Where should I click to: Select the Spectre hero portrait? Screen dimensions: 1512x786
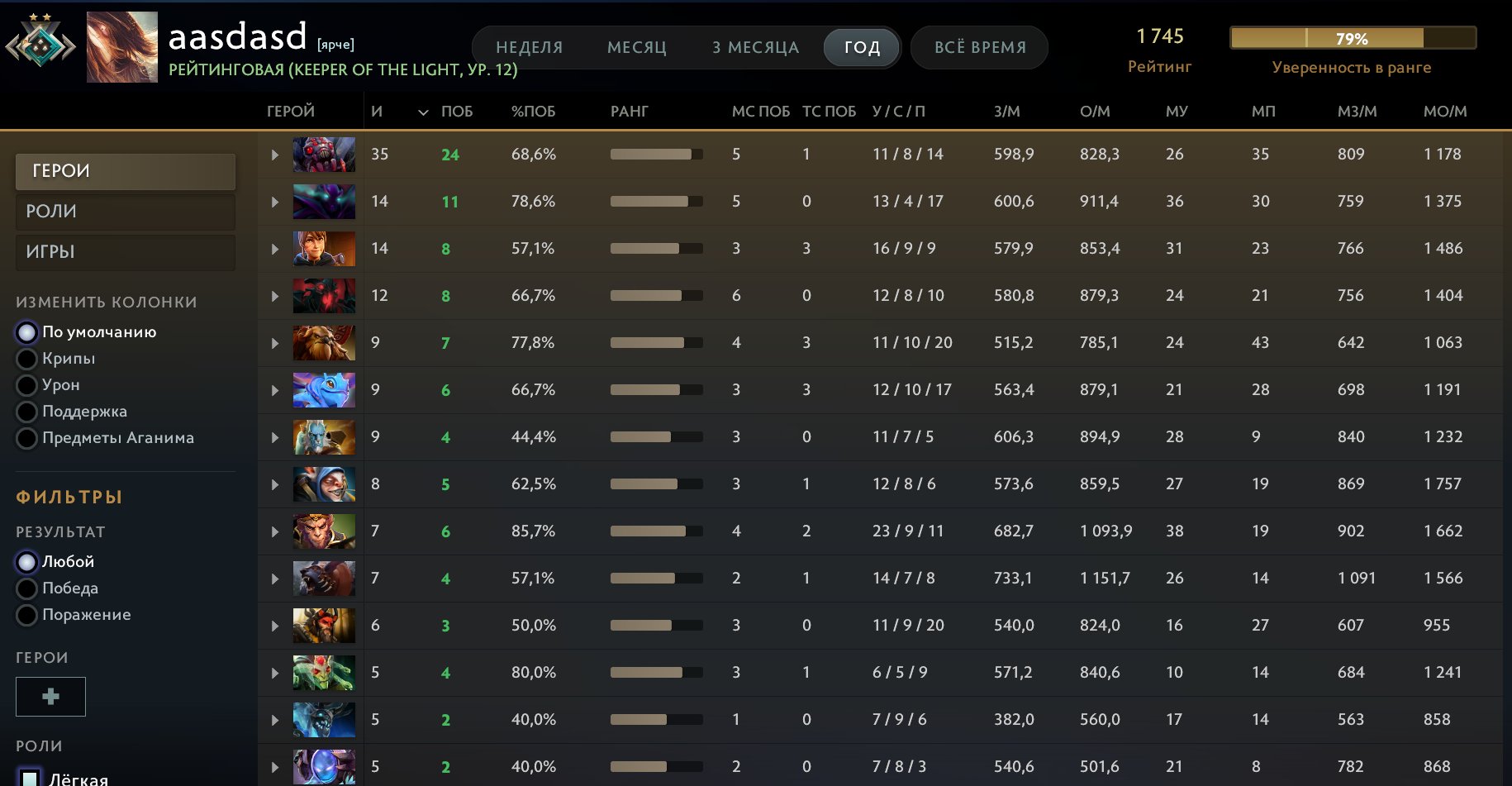point(324,202)
